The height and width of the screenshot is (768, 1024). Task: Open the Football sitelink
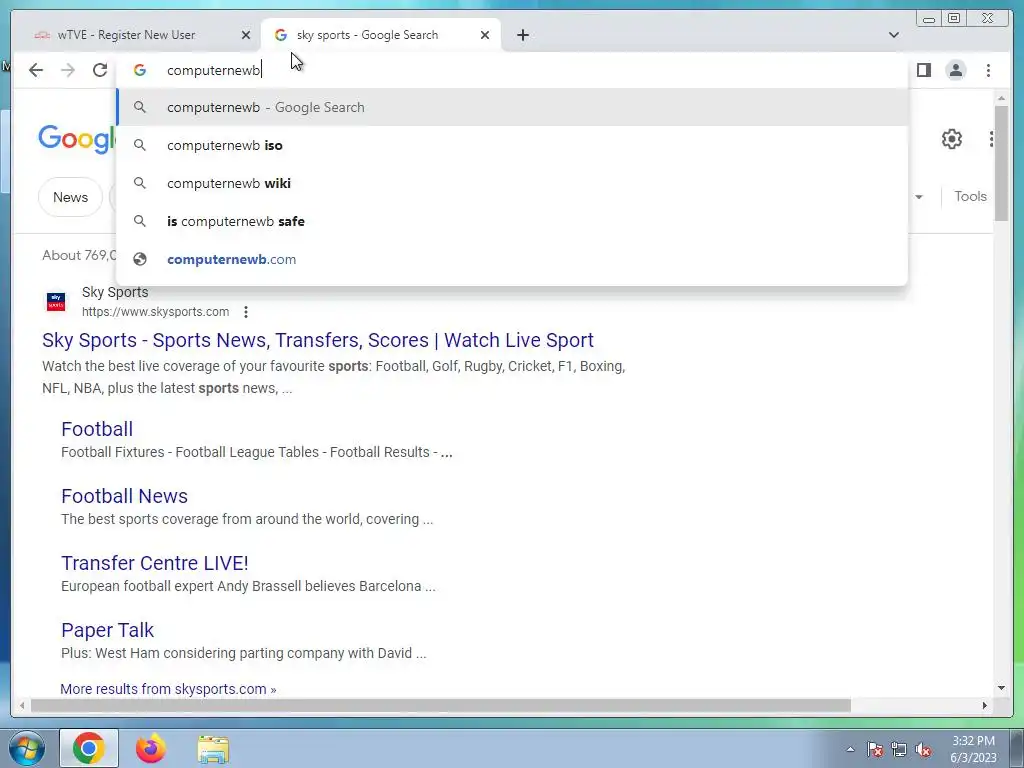tap(97, 429)
